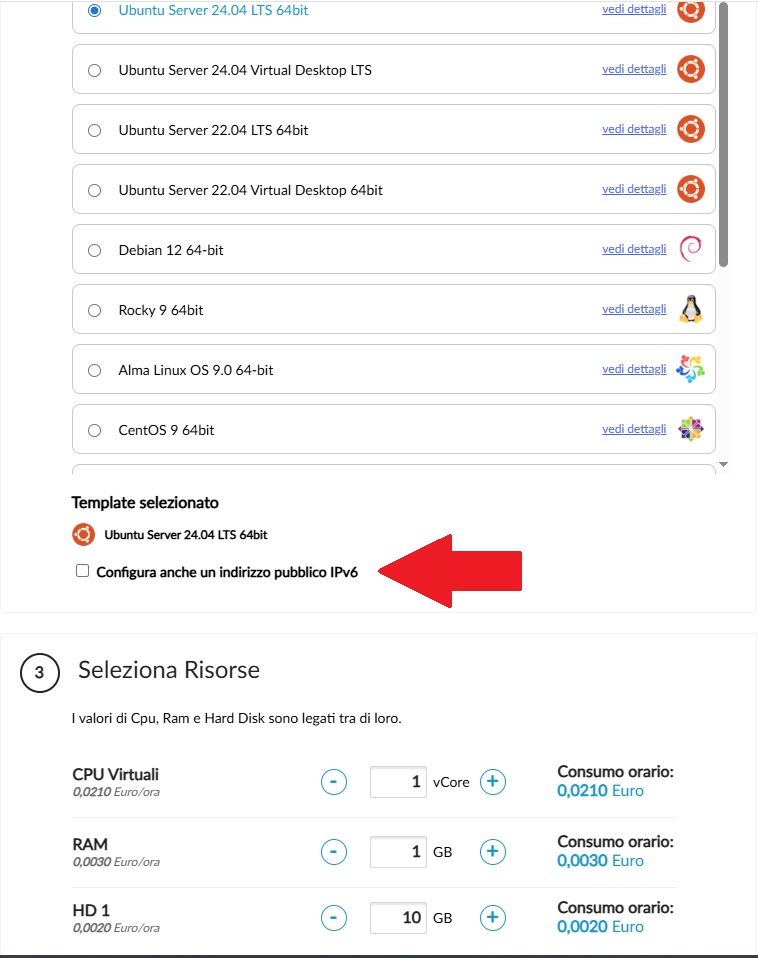Click the Debian swirl logo
The image size is (758, 958).
(x=691, y=249)
